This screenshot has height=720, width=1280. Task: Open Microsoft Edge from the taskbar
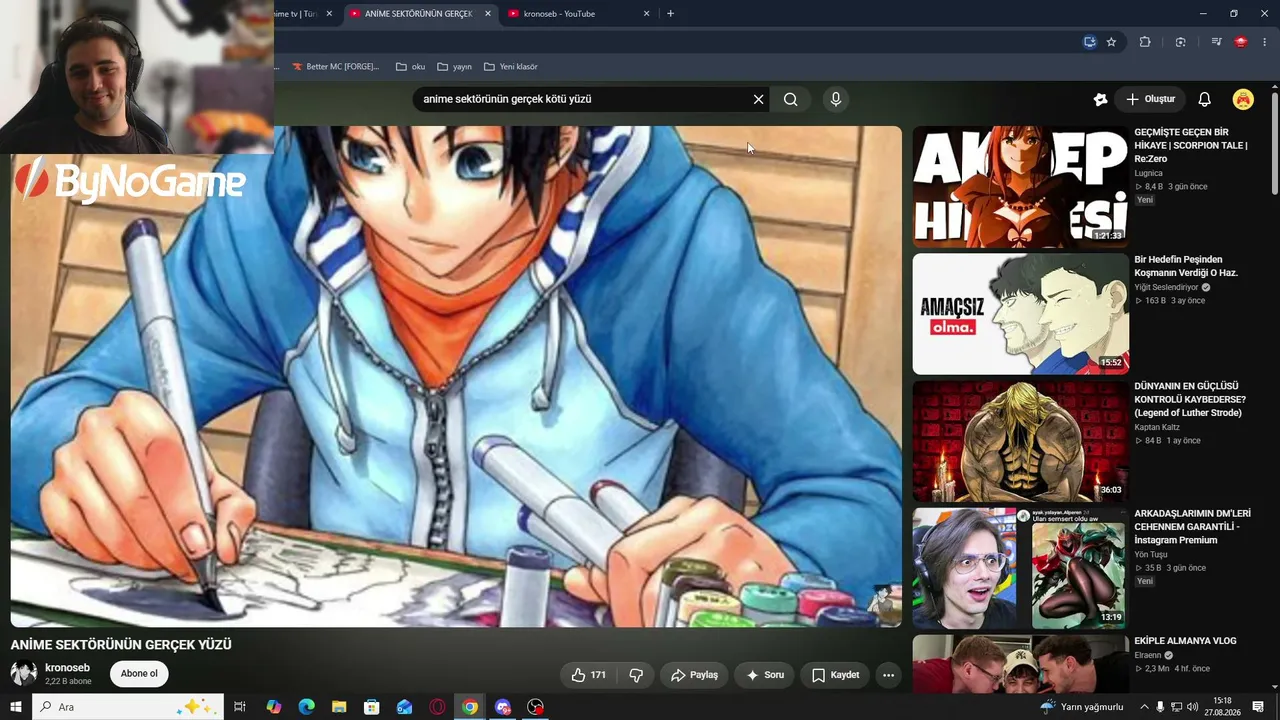point(307,707)
